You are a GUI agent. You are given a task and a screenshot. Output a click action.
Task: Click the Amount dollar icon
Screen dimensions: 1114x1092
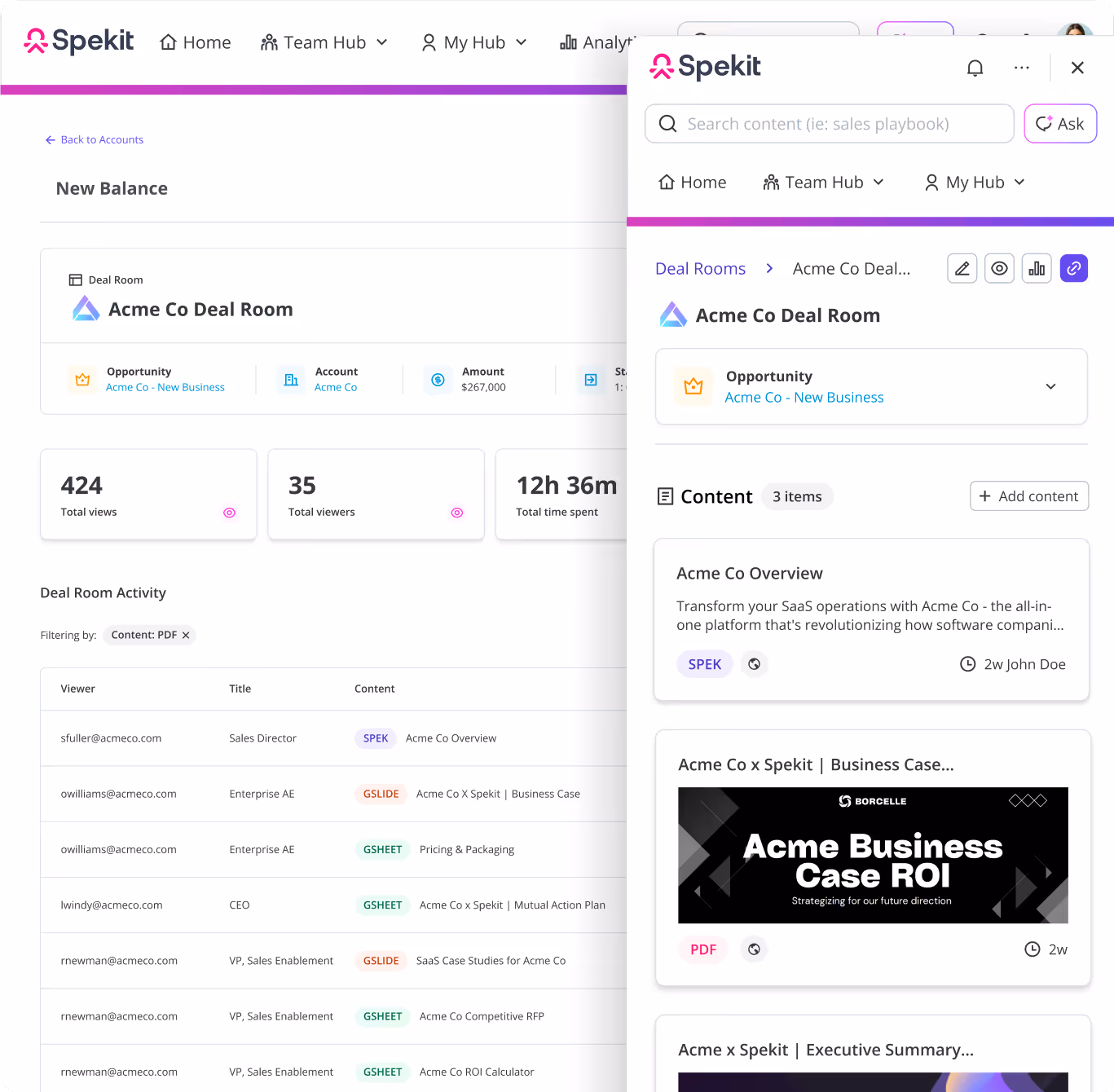pos(438,379)
